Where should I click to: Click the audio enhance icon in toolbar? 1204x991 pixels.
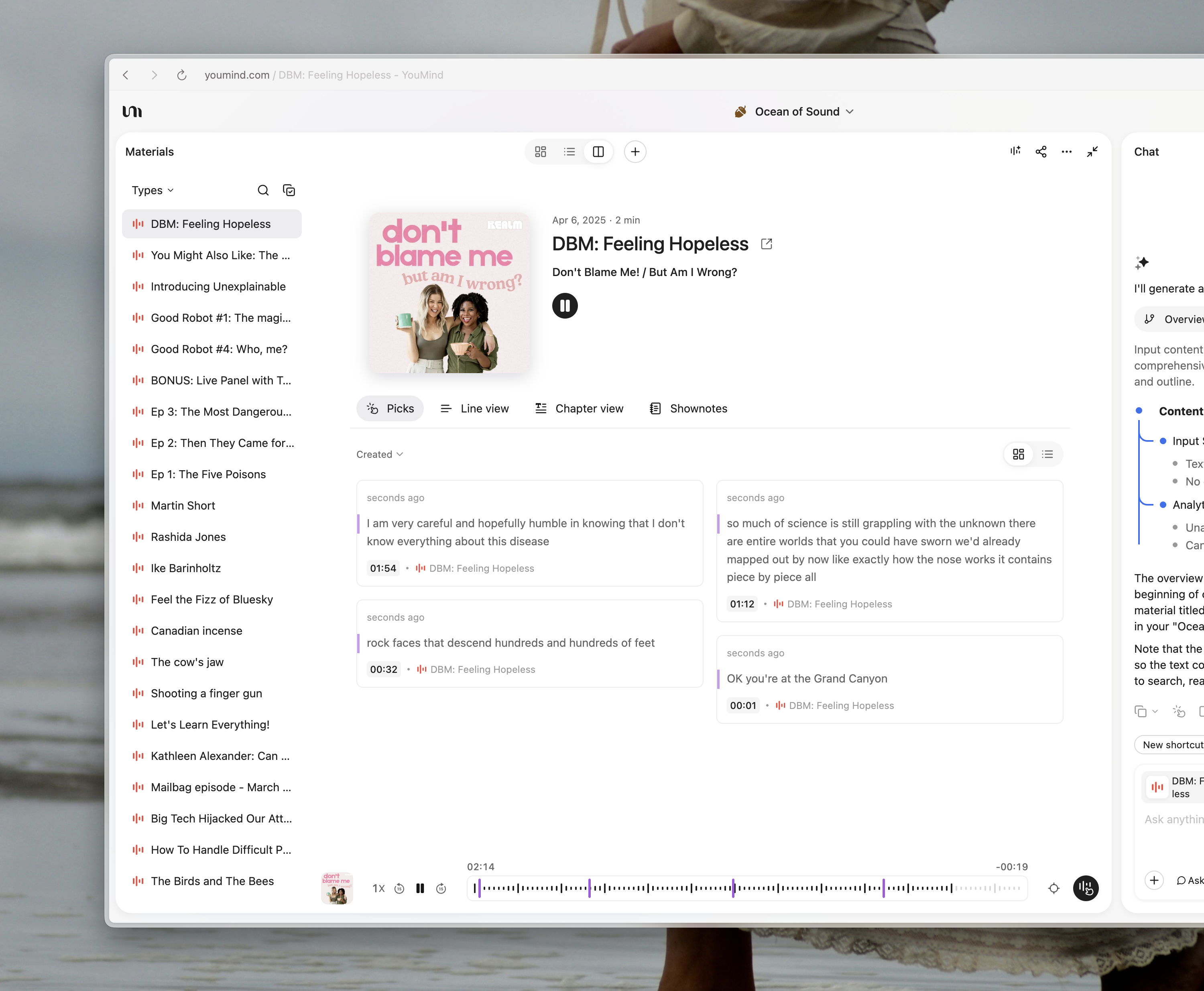[x=1015, y=151]
